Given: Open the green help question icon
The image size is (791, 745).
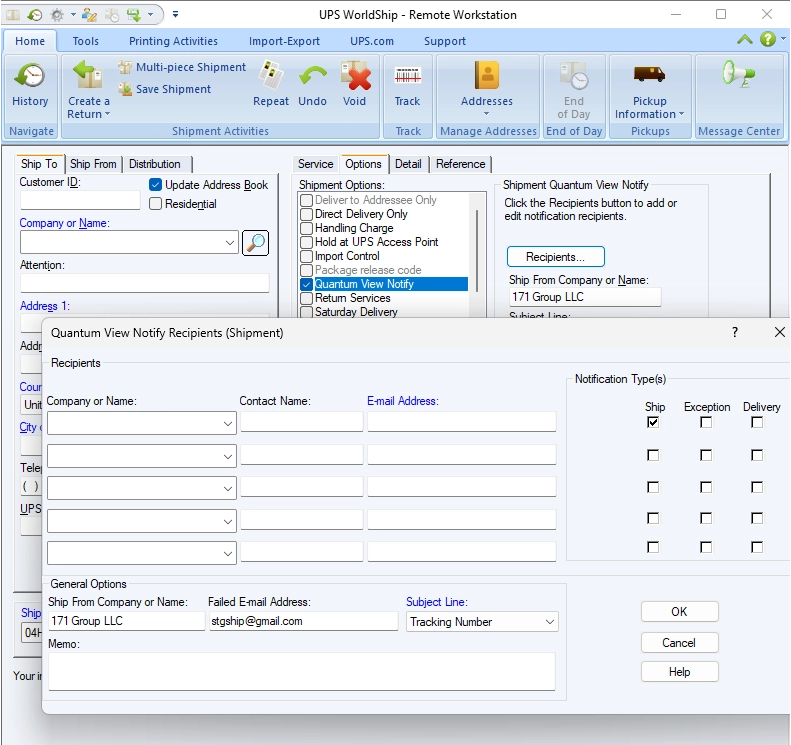Looking at the screenshot, I should (768, 39).
